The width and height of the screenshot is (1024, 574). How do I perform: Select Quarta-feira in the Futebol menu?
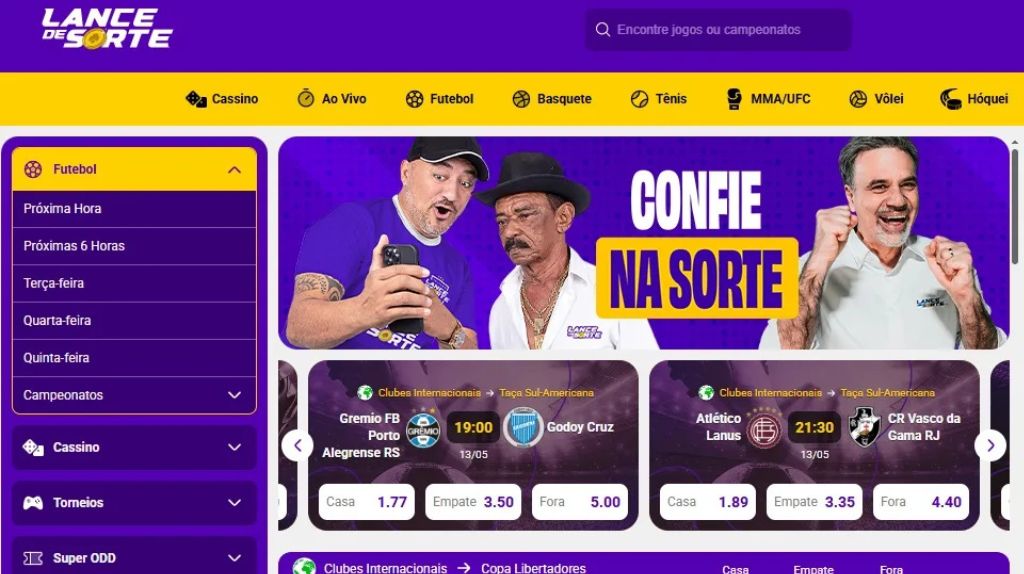(134, 321)
